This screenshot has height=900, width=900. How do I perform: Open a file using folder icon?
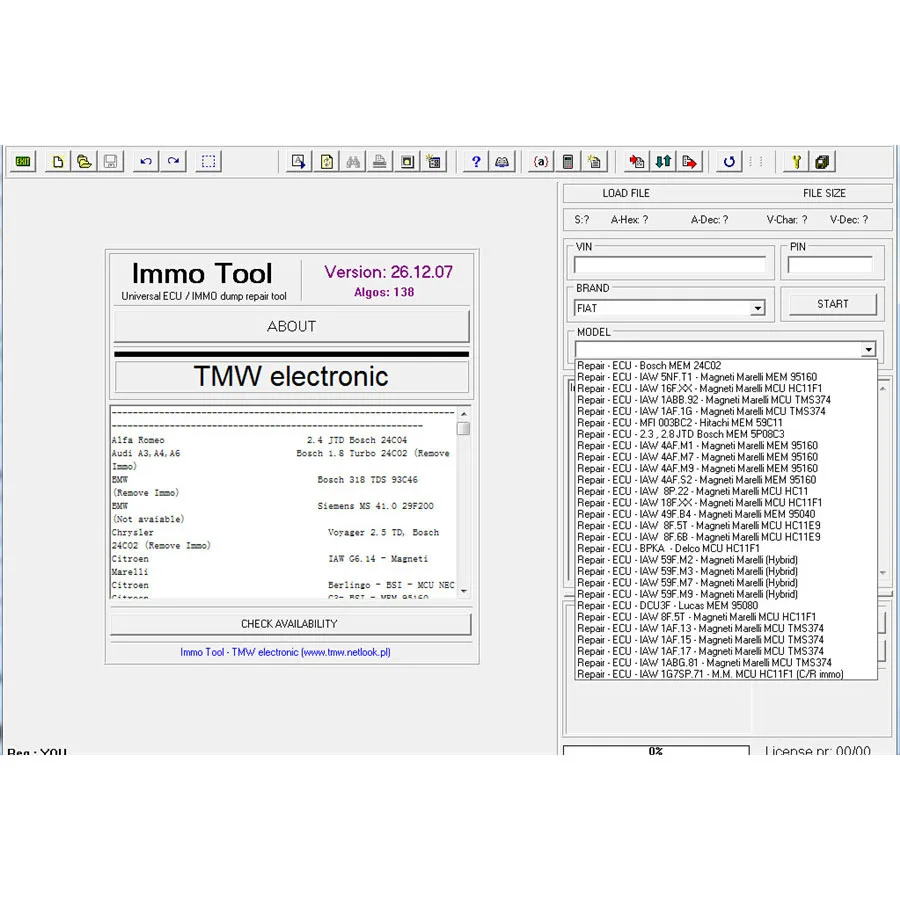click(x=84, y=161)
